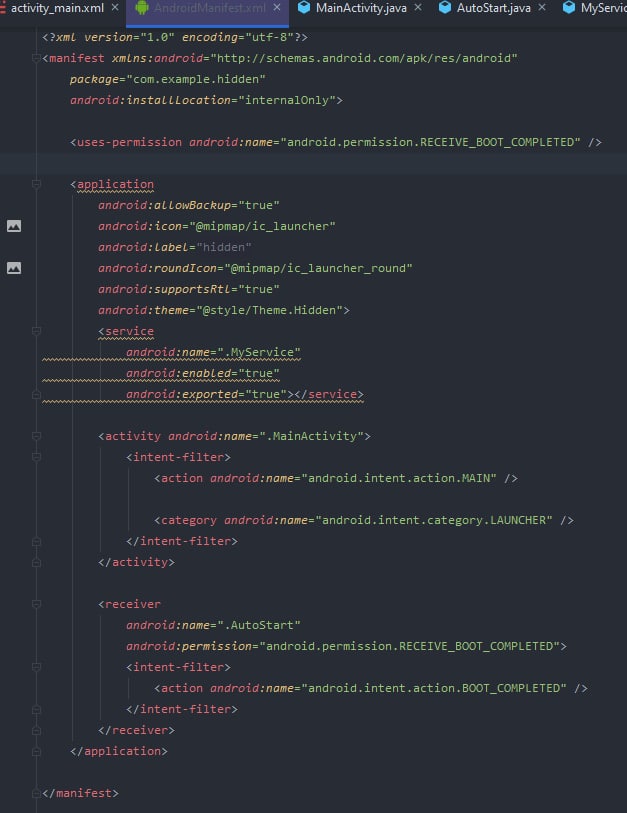Click the closing </receiver> tag

(x=136, y=730)
